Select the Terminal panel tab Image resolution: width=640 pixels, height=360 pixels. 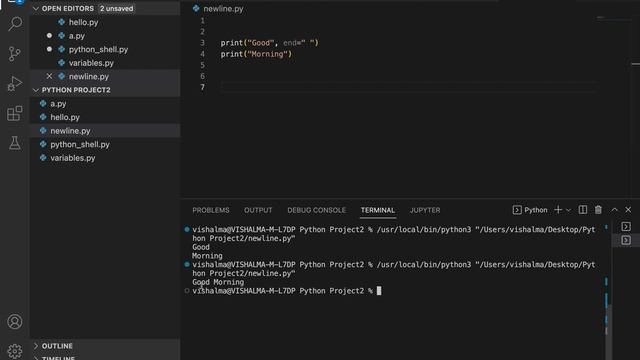coord(378,210)
